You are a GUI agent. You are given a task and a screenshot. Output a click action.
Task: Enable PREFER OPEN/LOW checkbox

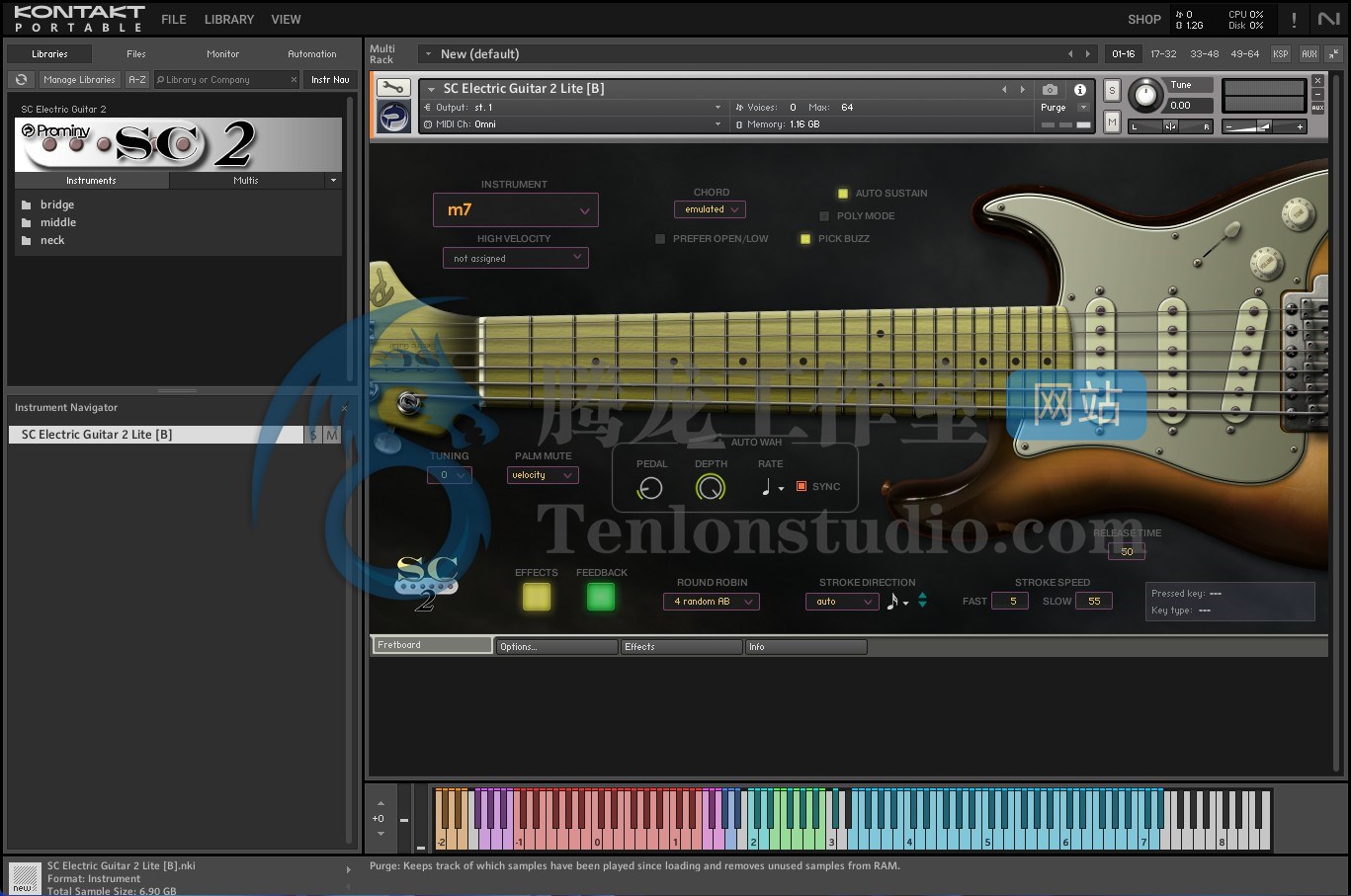click(x=660, y=239)
